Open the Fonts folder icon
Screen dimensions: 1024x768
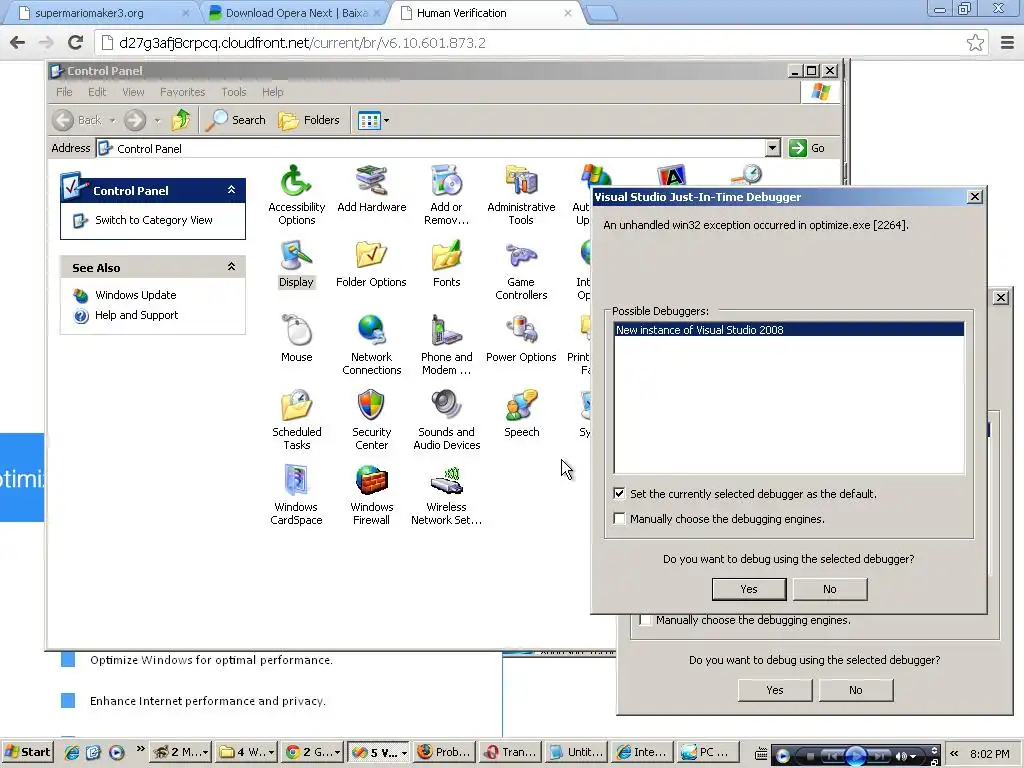(447, 264)
